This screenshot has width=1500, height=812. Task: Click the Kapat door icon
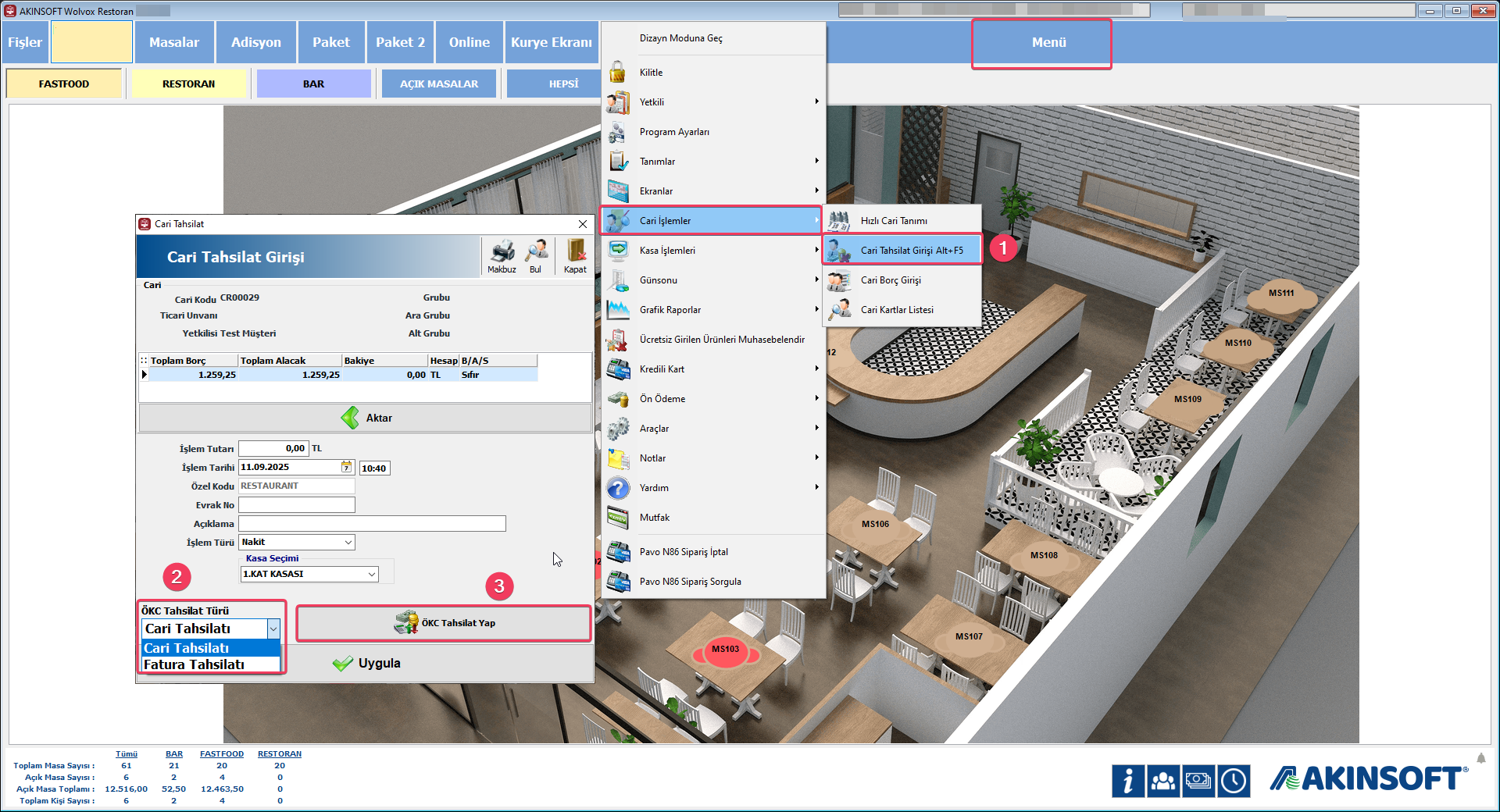pos(576,253)
